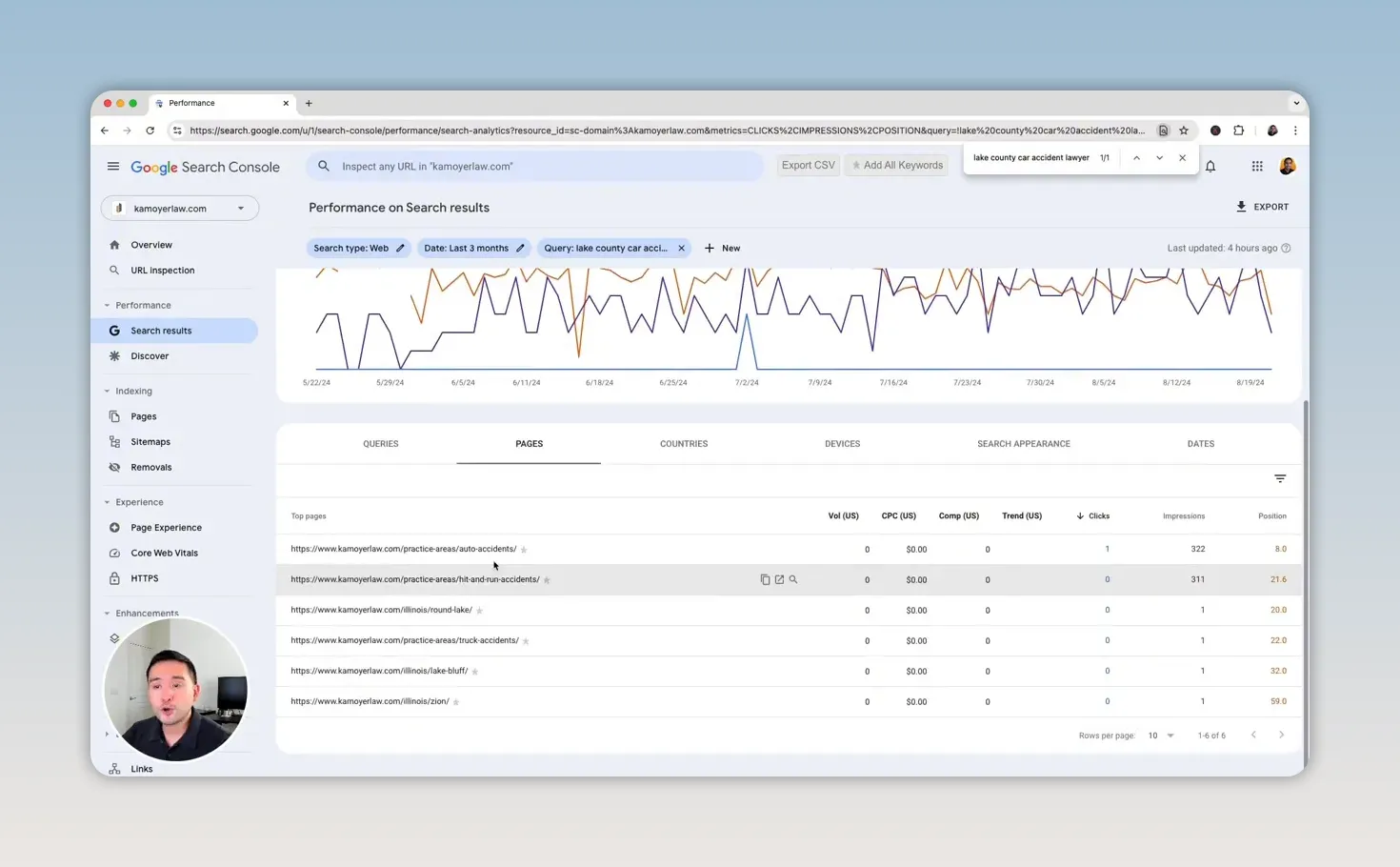This screenshot has width=1400, height=867.
Task: Switch to the COUNTRIES tab
Action: tap(684, 444)
